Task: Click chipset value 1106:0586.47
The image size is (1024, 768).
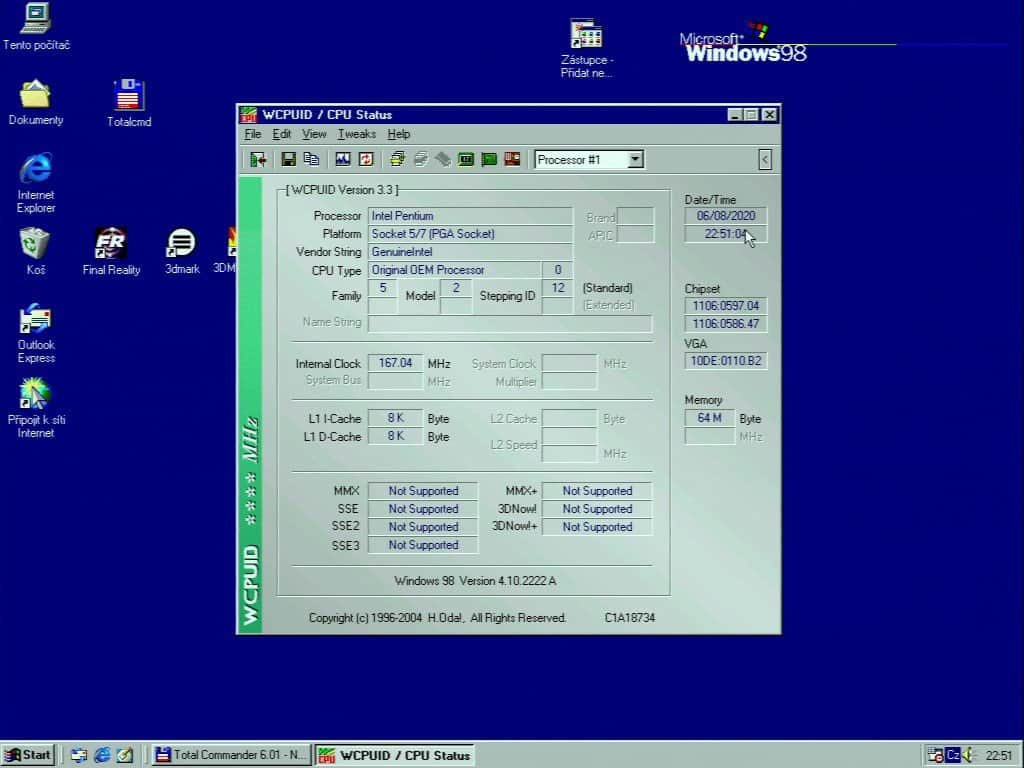Action: [x=726, y=324]
